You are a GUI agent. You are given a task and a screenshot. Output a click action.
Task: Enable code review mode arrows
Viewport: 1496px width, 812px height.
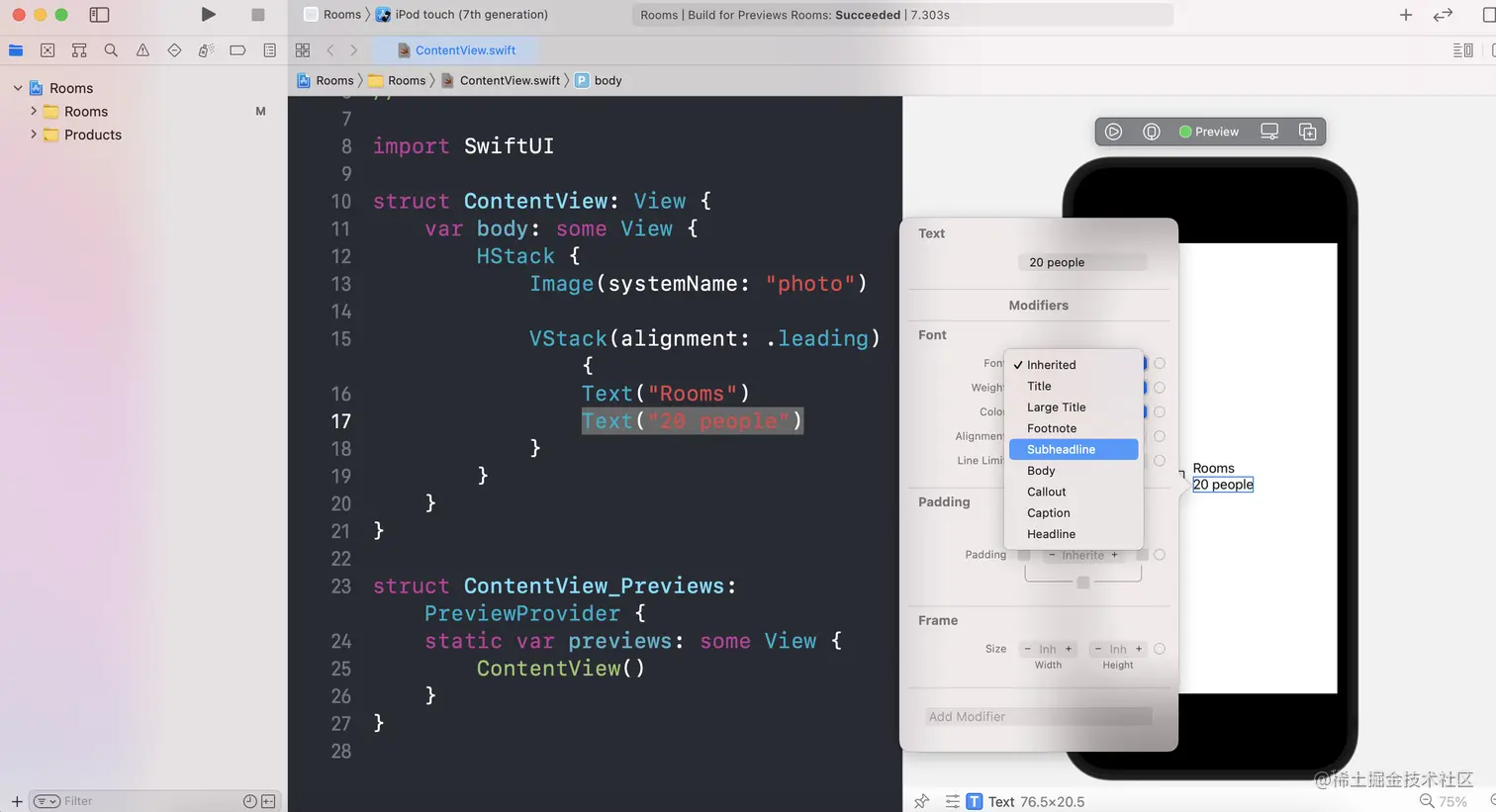tap(1444, 15)
